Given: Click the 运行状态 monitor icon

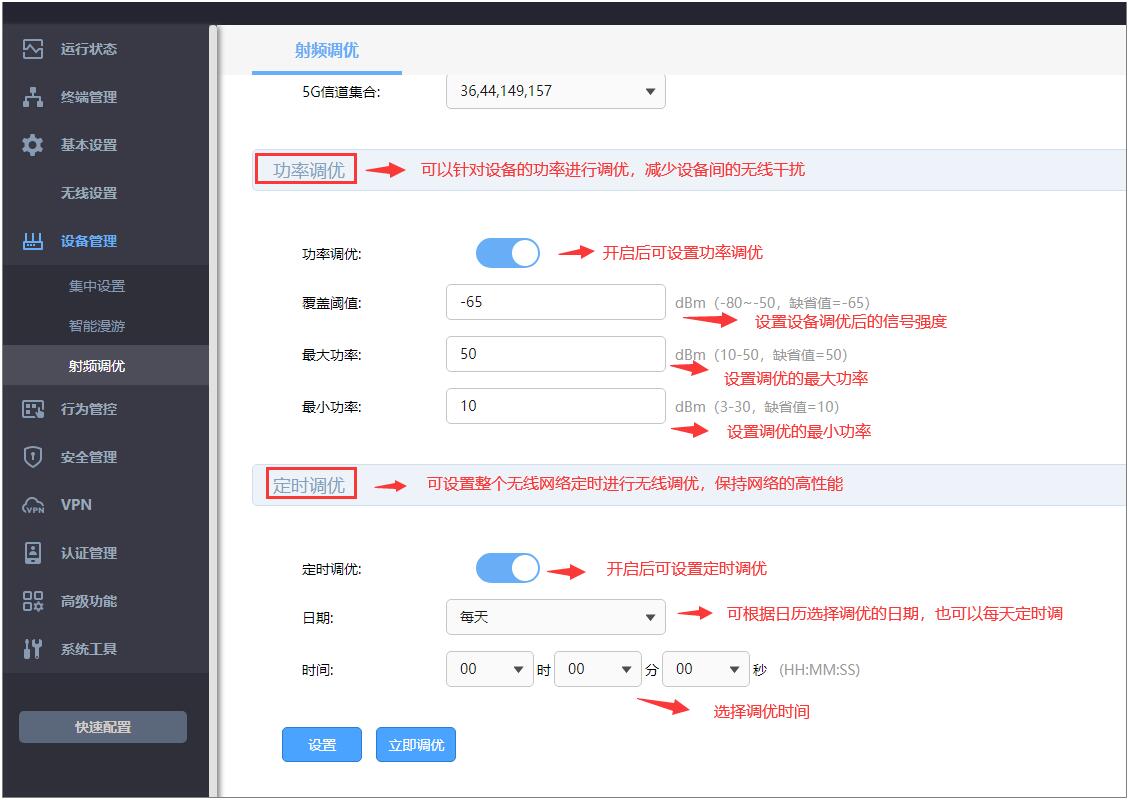Looking at the screenshot, I should 33,49.
